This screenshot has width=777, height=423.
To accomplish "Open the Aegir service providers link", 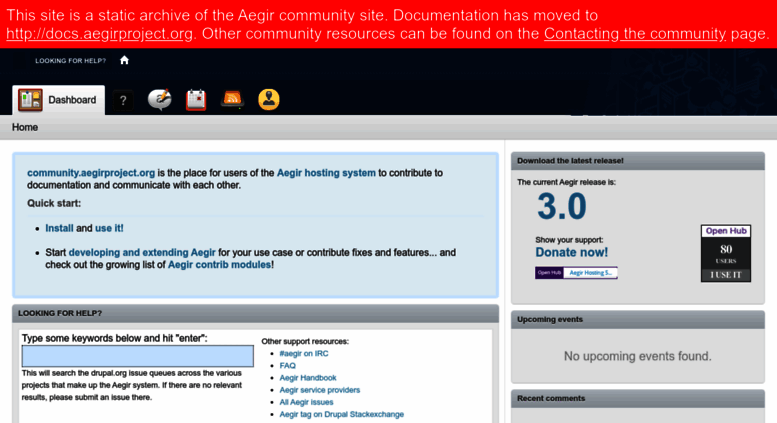I will tap(320, 390).
